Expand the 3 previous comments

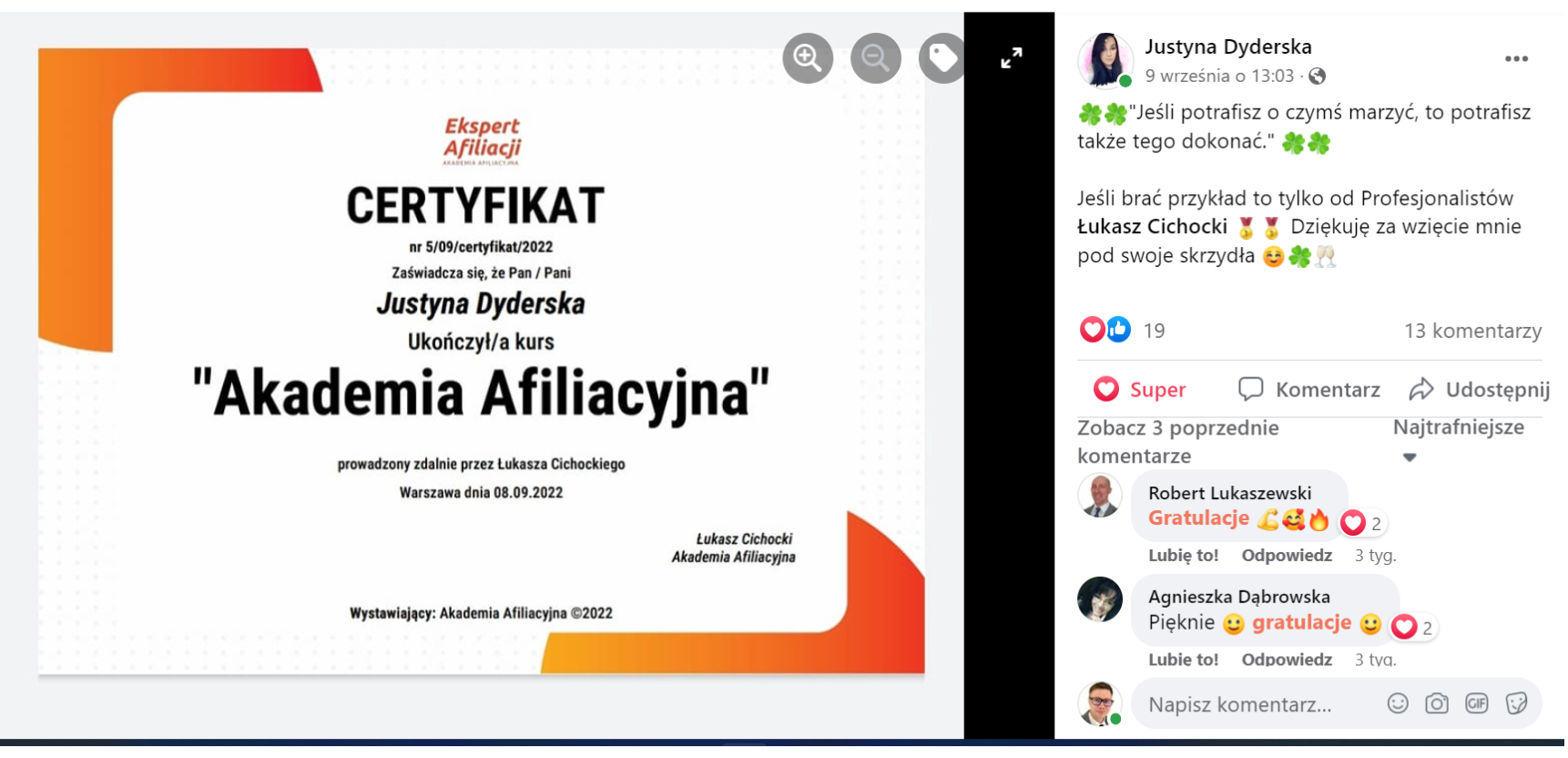(x=1177, y=441)
